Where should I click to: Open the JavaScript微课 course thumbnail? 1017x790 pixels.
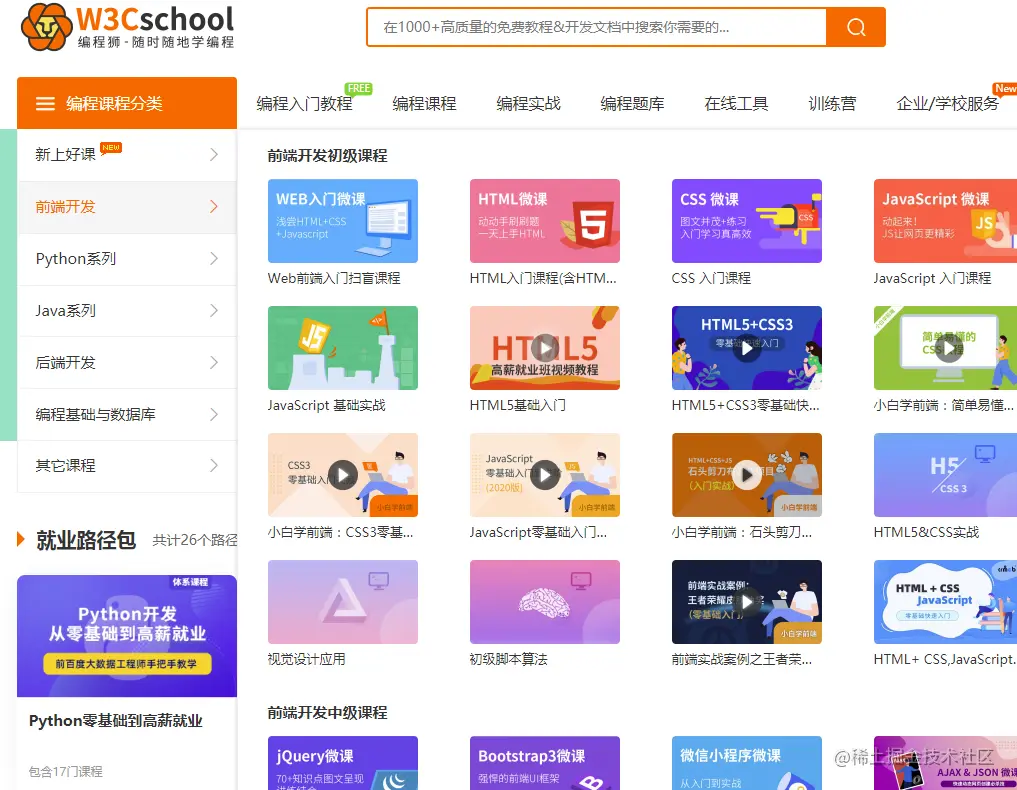tap(945, 221)
